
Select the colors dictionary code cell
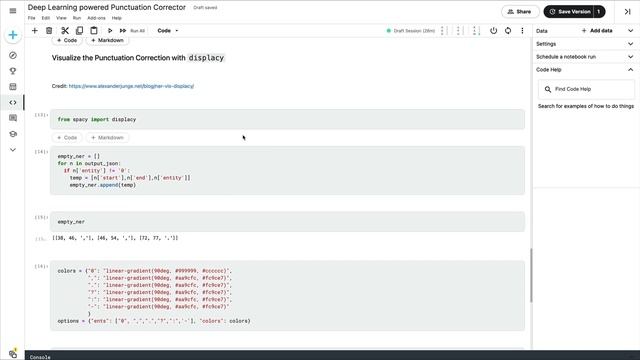[x=287, y=296]
